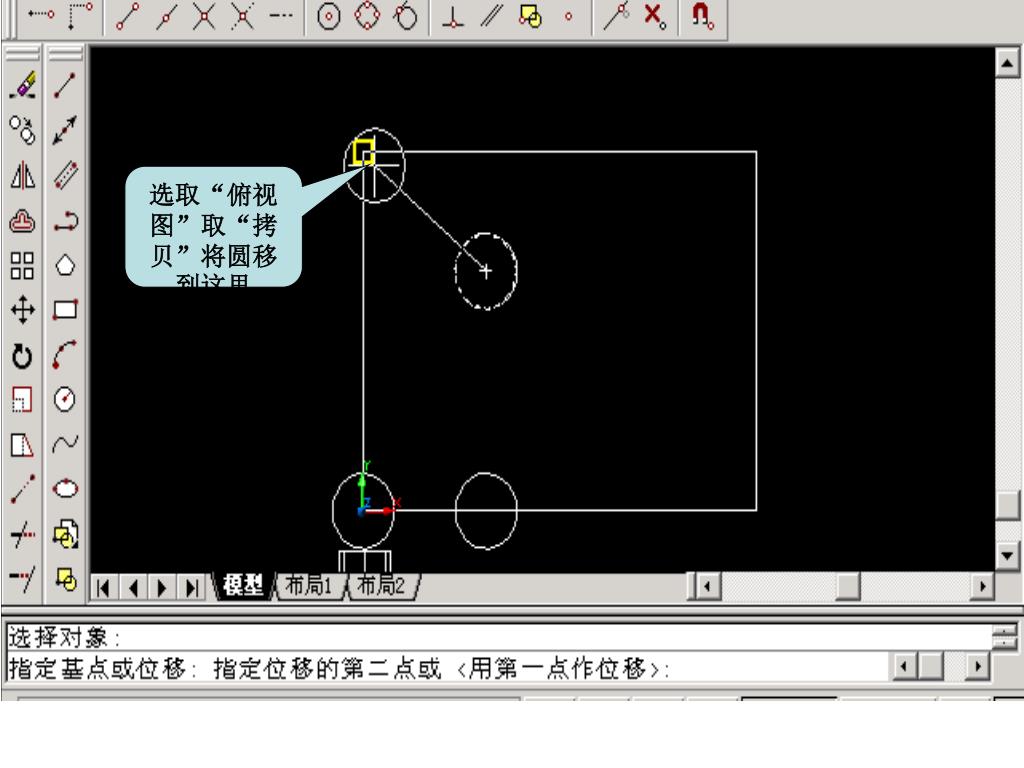Click next layout tab arrow
Image resolution: width=1024 pixels, height=768 pixels.
coord(161,588)
